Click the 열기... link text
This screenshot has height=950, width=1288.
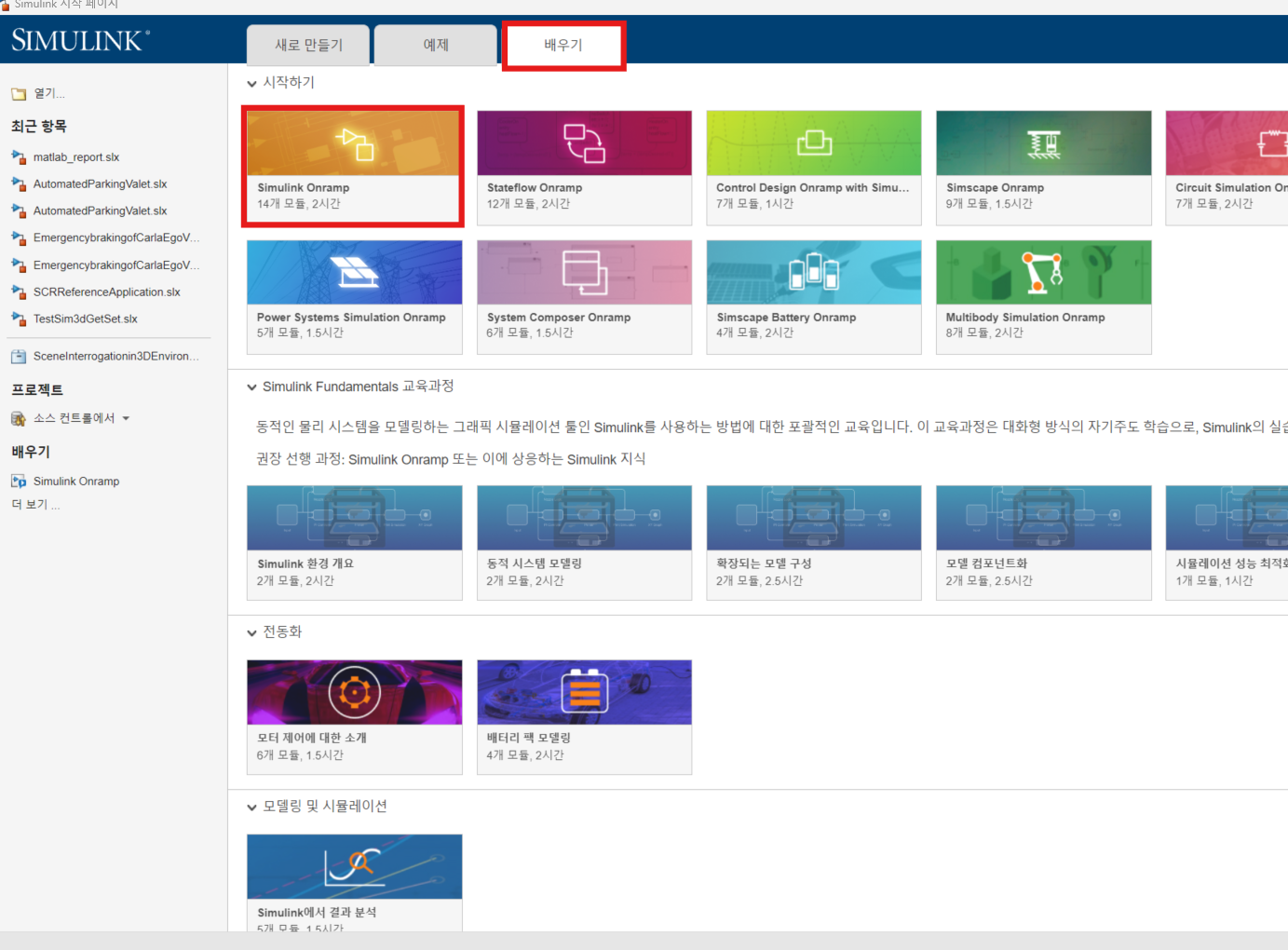pyautogui.click(x=49, y=94)
